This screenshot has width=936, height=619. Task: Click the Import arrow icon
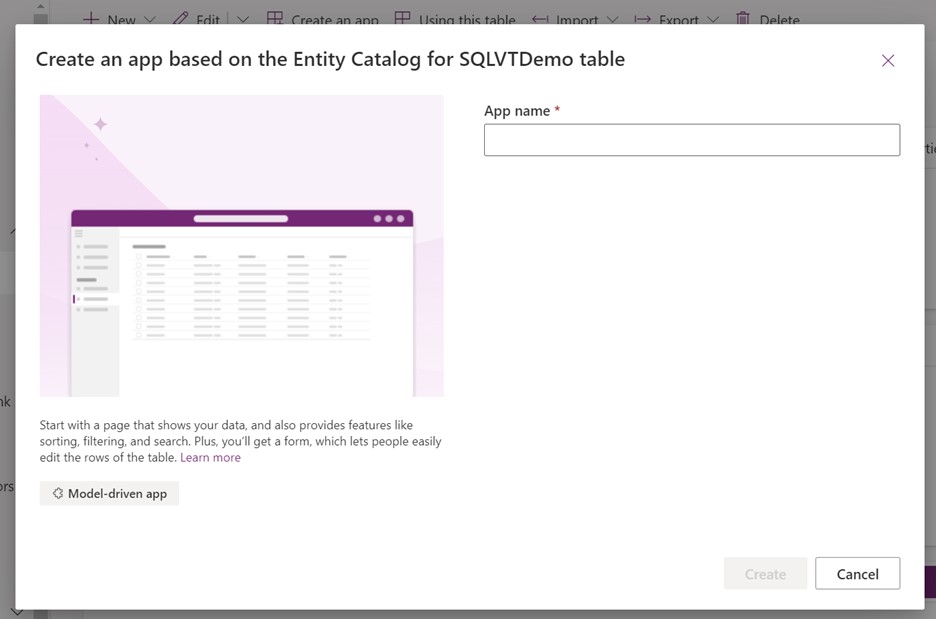coord(541,17)
